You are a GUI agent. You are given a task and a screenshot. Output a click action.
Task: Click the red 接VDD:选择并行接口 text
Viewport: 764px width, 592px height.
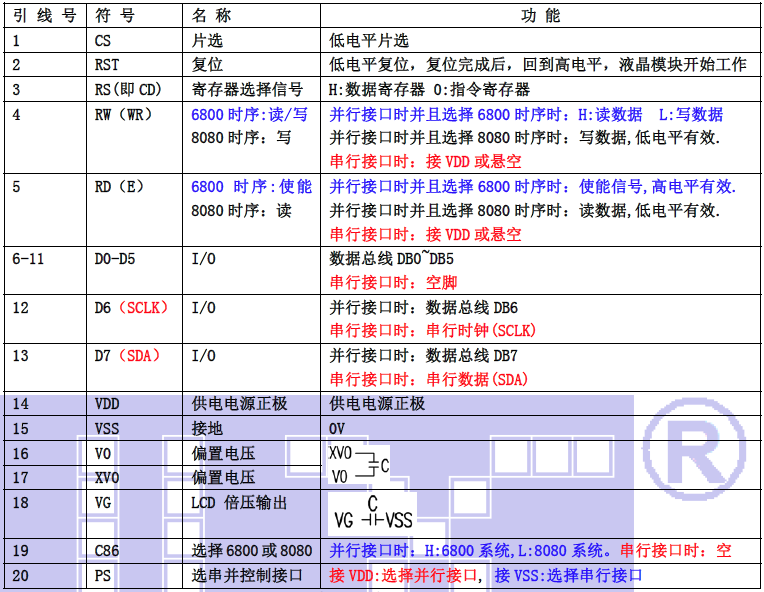405,575
